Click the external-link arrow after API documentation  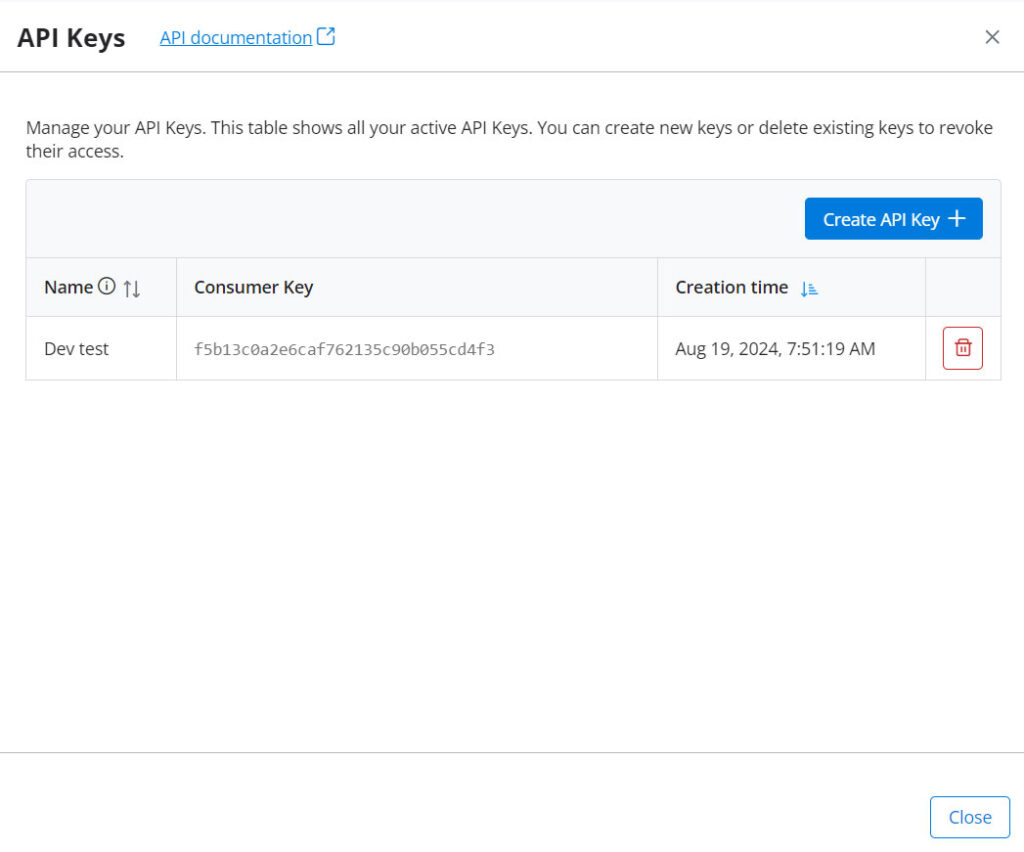pyautogui.click(x=326, y=36)
